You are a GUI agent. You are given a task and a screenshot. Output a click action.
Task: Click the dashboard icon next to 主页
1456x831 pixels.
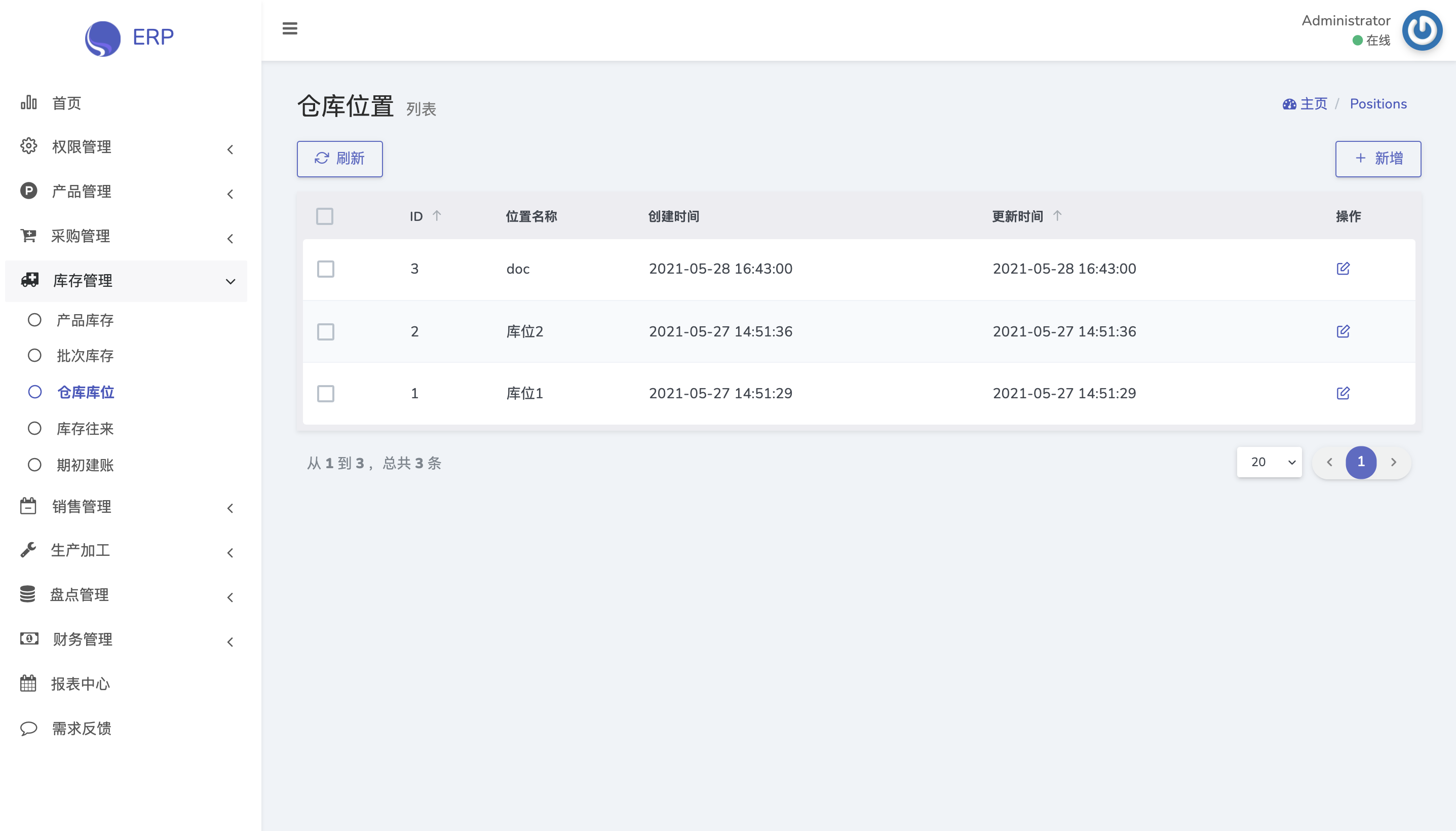(x=1289, y=104)
